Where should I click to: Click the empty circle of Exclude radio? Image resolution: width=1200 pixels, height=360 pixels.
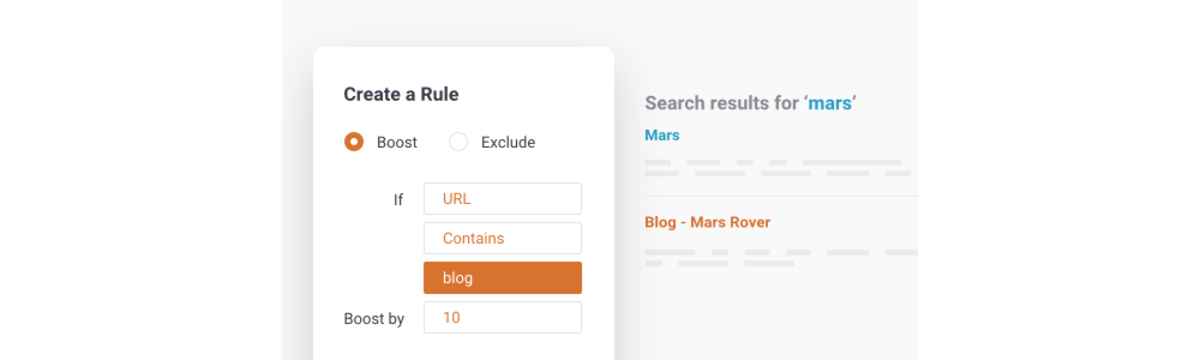[458, 142]
